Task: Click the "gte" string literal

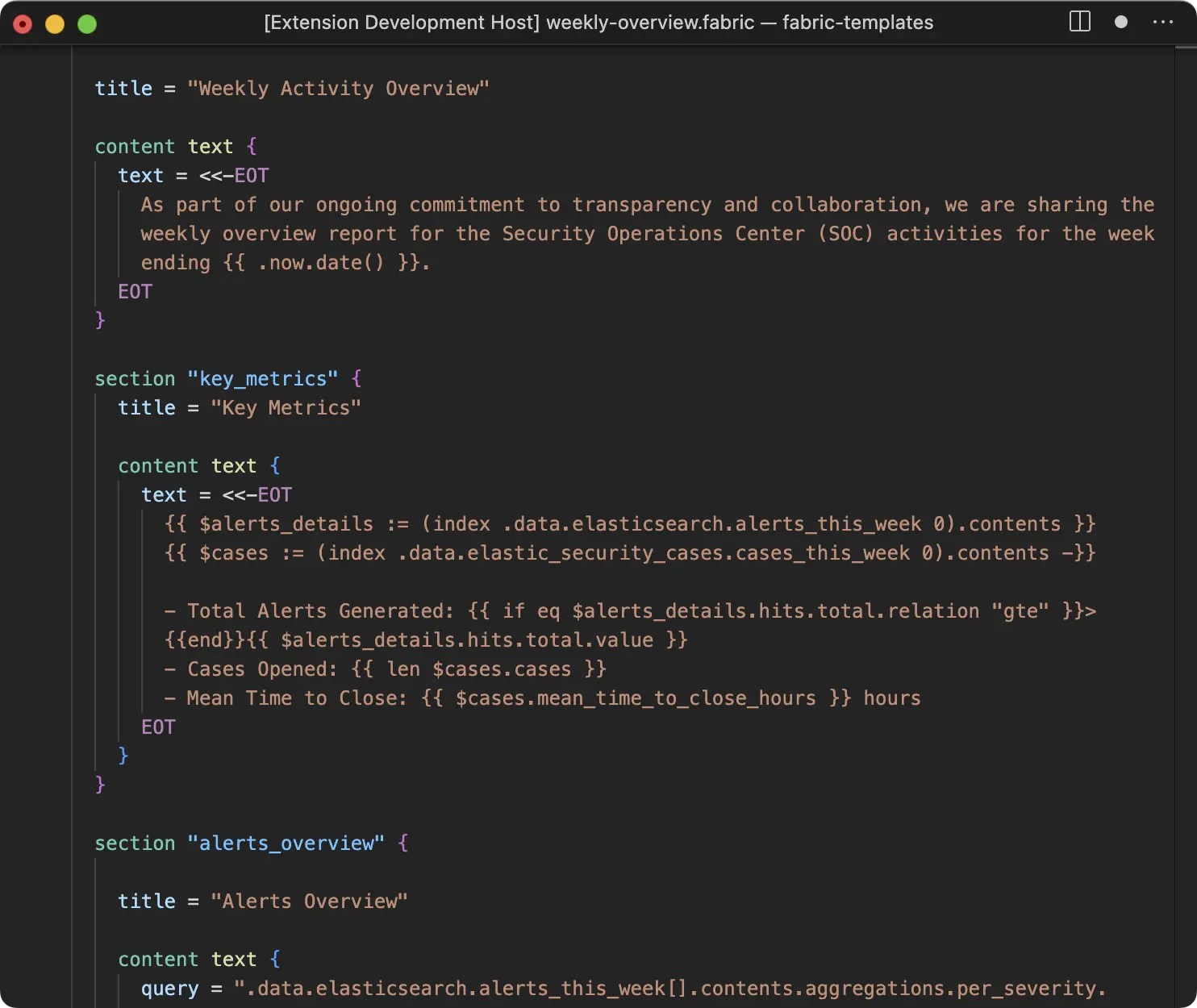Action: [x=1021, y=610]
